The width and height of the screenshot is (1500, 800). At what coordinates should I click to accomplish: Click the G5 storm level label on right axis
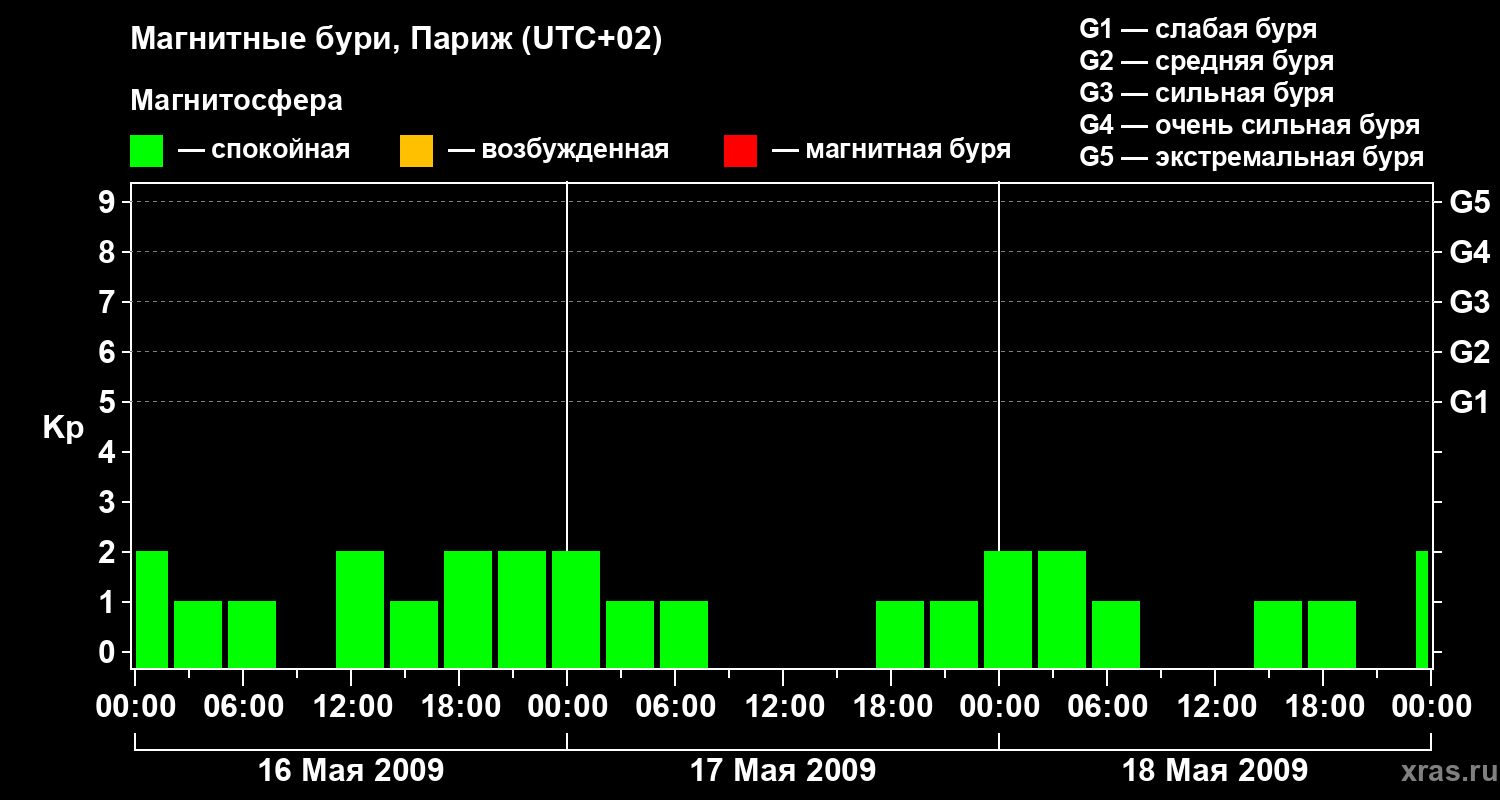coord(1469,202)
